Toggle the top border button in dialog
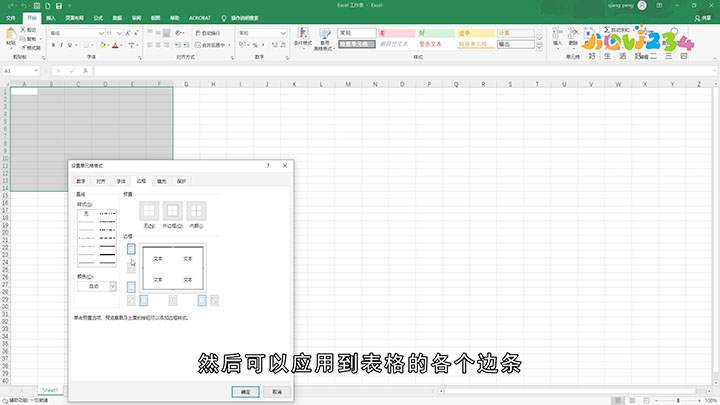The image size is (720, 405). click(x=131, y=249)
